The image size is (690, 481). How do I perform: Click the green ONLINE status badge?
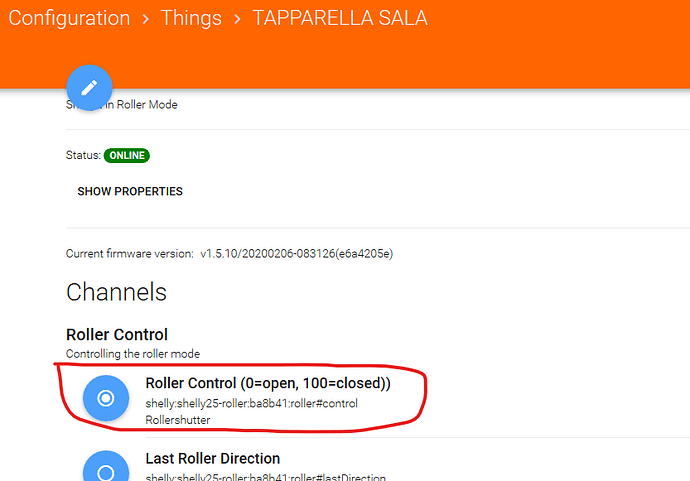coord(126,156)
